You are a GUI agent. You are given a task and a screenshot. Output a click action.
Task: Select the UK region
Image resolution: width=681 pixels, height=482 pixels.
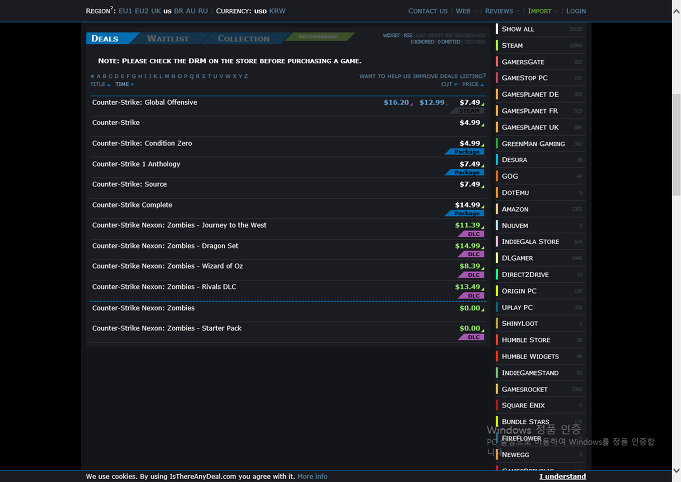point(156,11)
